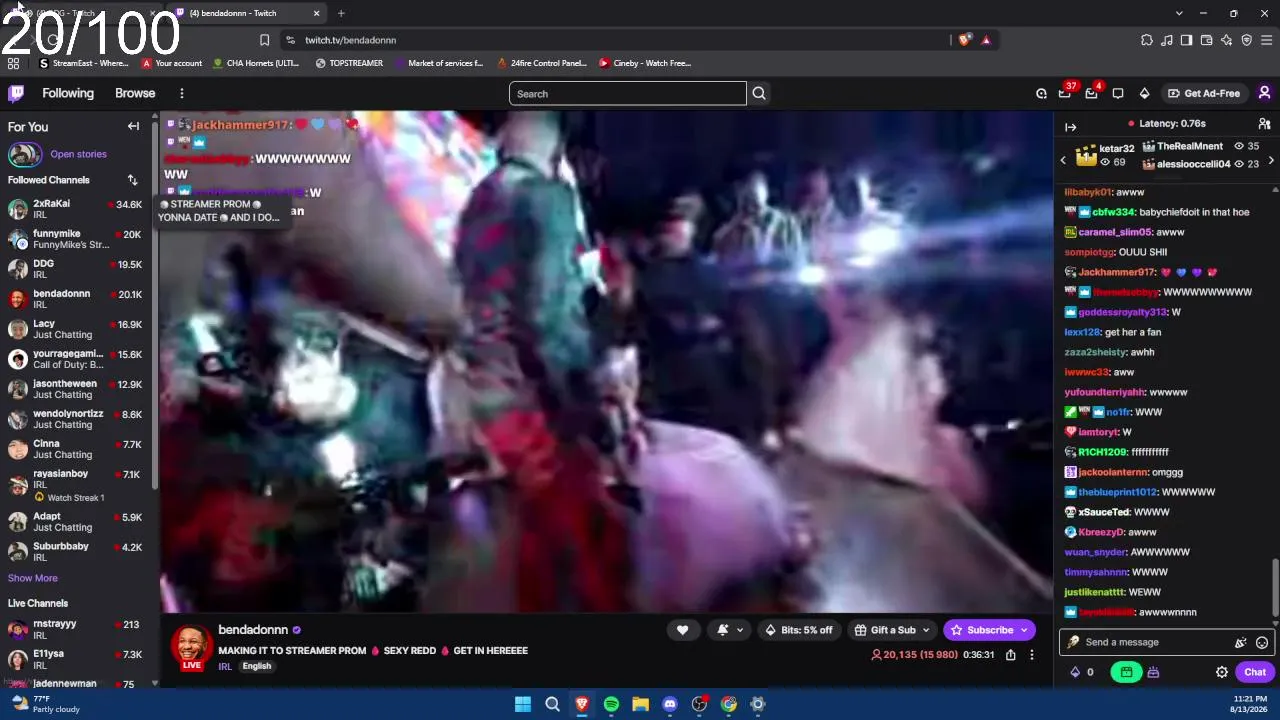The height and width of the screenshot is (720, 1280).
Task: Sort the Followed Channels list
Action: pos(132,180)
